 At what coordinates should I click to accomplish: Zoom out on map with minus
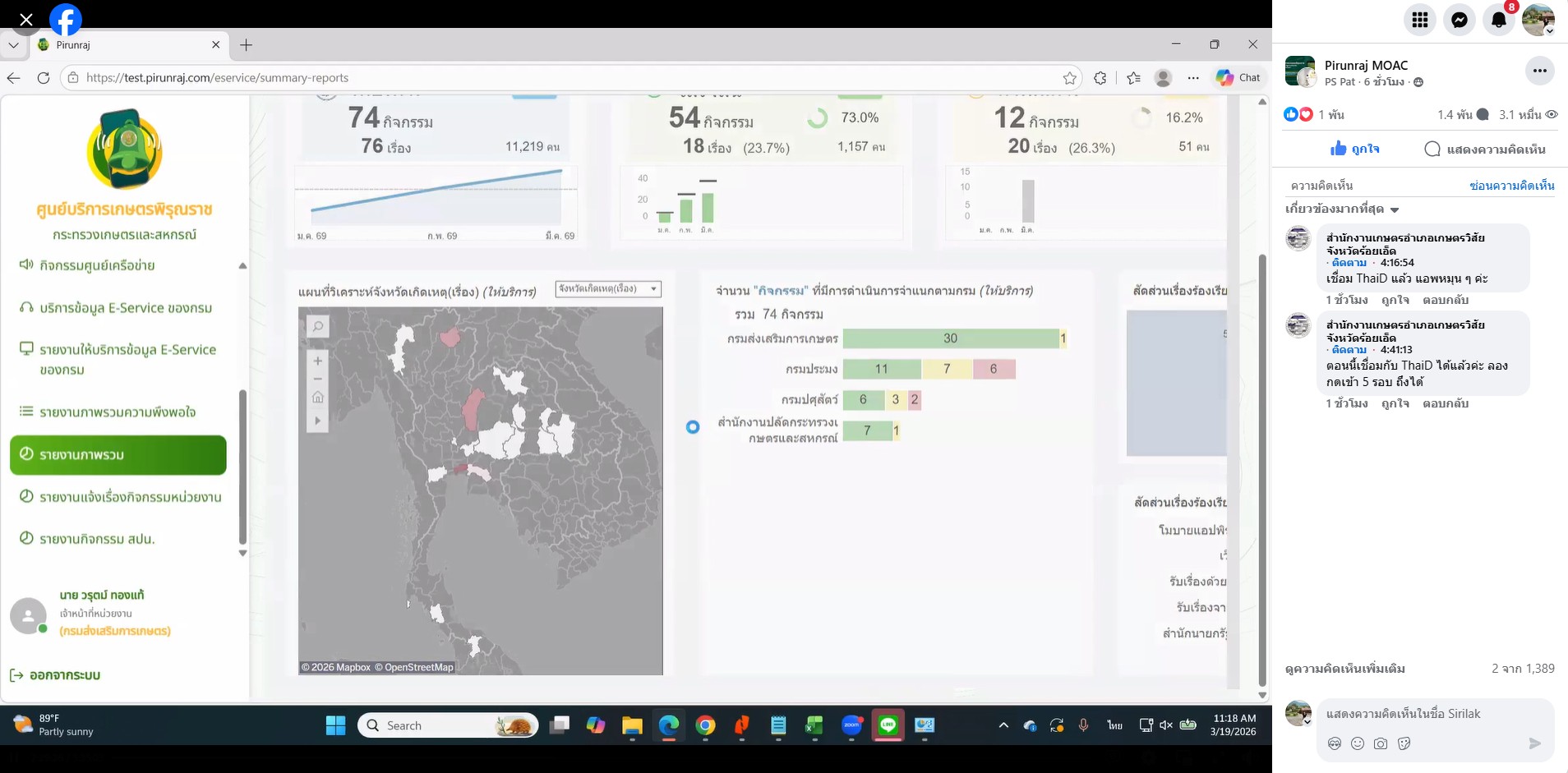pyautogui.click(x=318, y=379)
